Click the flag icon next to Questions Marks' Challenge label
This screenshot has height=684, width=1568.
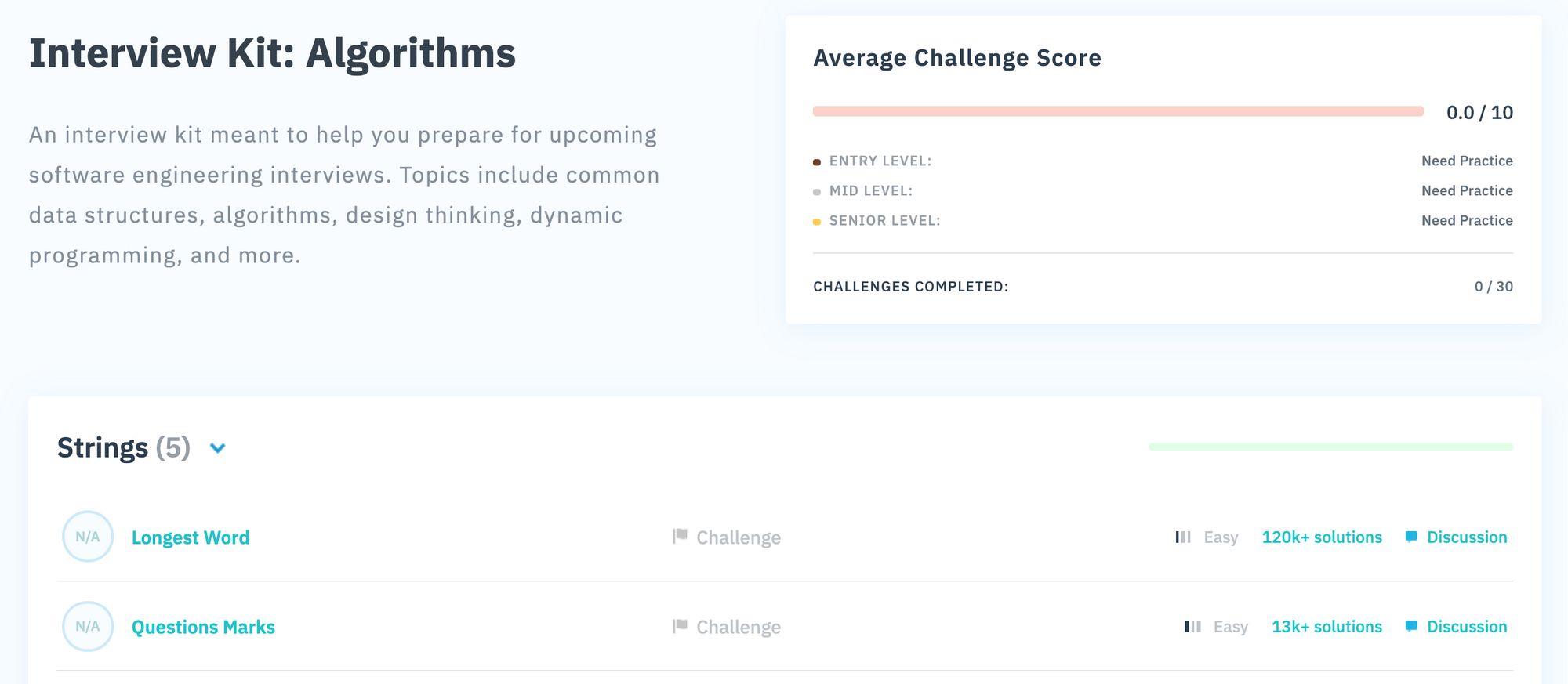point(680,625)
